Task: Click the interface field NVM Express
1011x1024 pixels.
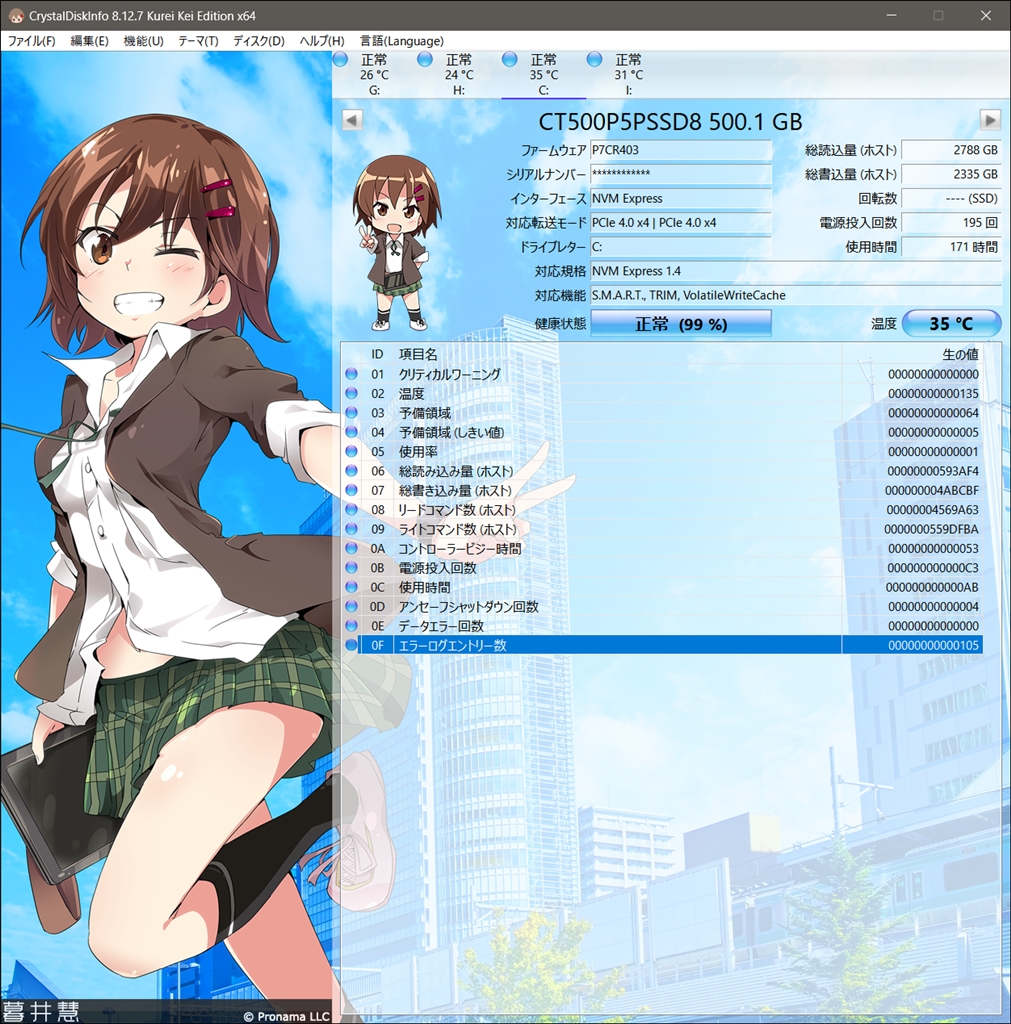Action: (x=681, y=199)
